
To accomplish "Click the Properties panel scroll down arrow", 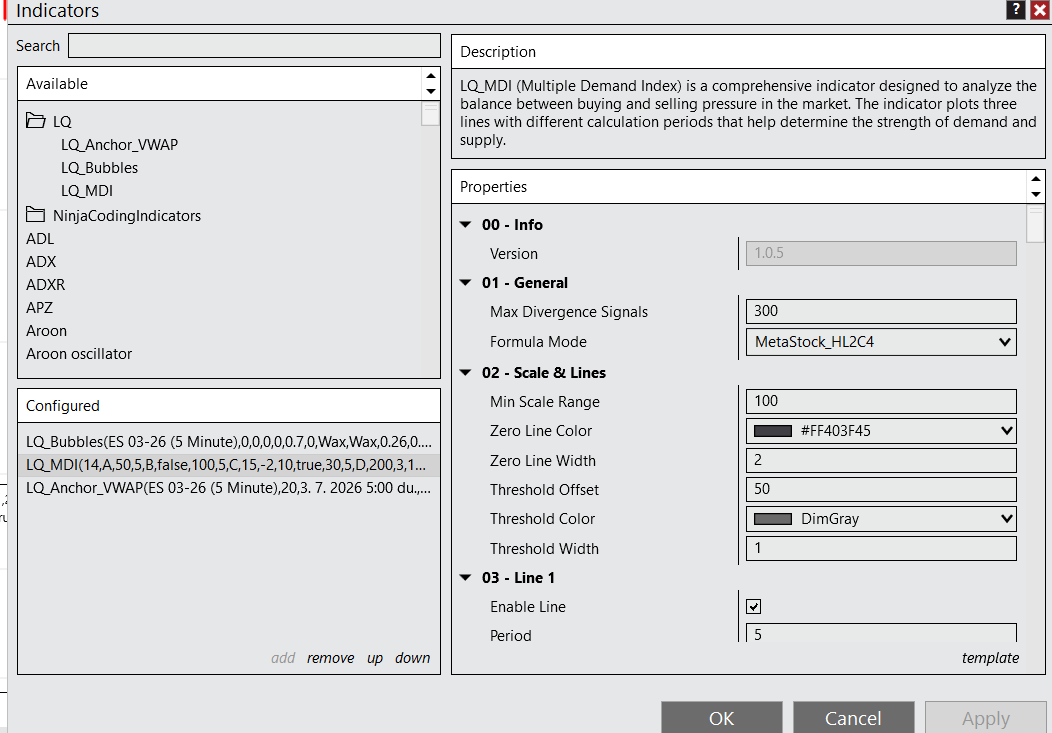I will 1035,193.
